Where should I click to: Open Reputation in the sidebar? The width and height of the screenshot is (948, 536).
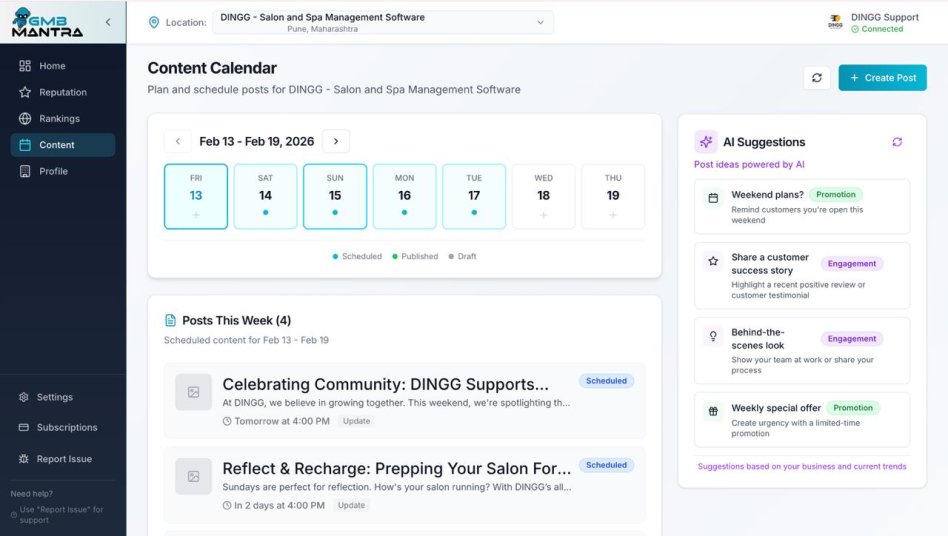(63, 92)
